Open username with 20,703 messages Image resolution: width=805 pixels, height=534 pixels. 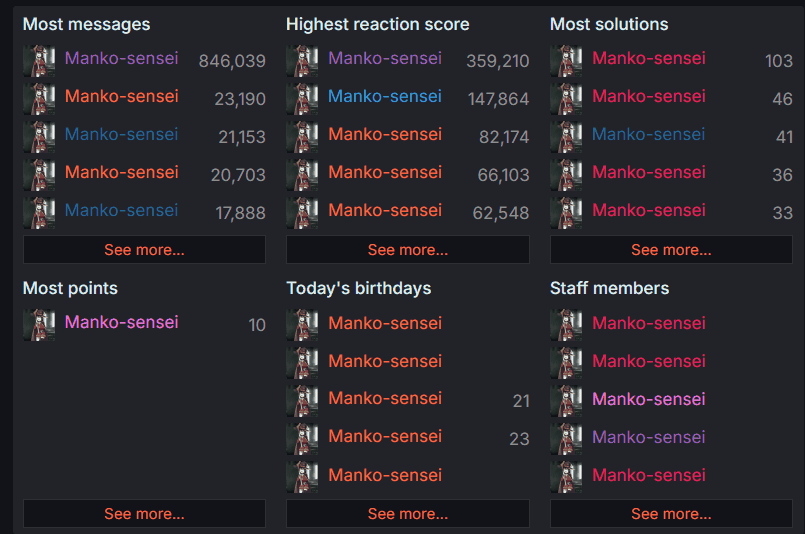[122, 172]
